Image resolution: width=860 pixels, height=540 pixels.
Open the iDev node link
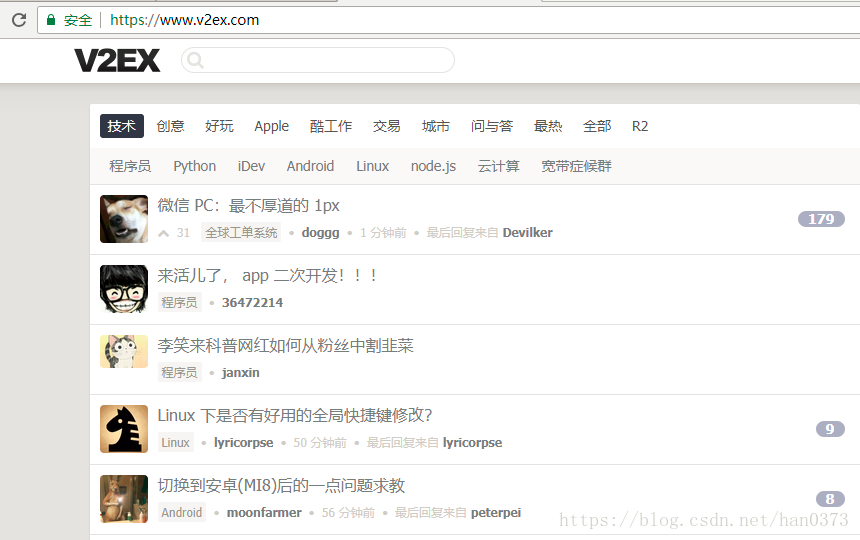(x=251, y=166)
